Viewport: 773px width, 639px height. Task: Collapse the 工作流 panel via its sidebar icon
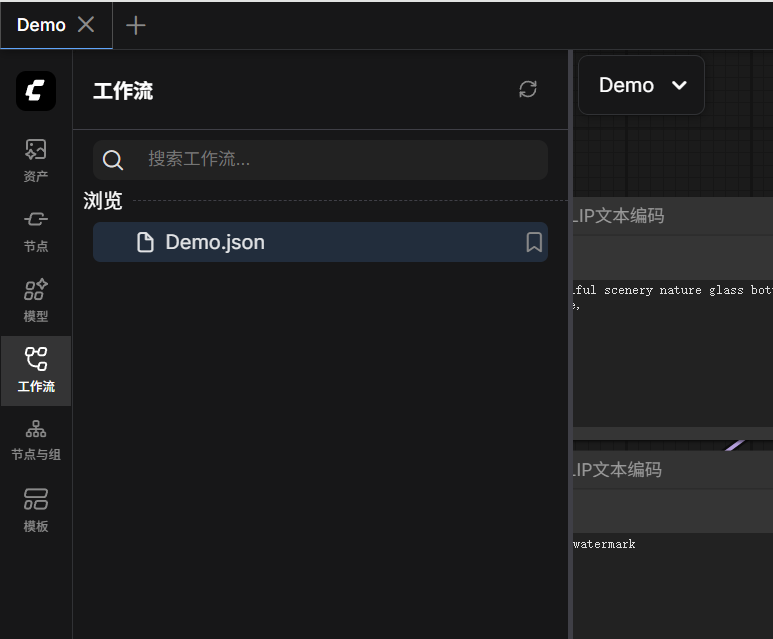(x=36, y=370)
